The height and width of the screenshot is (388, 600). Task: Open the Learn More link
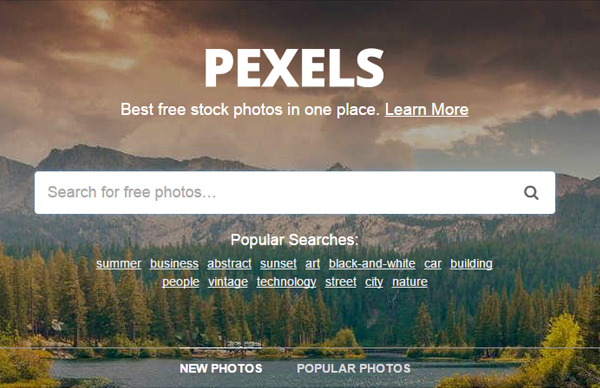(427, 110)
